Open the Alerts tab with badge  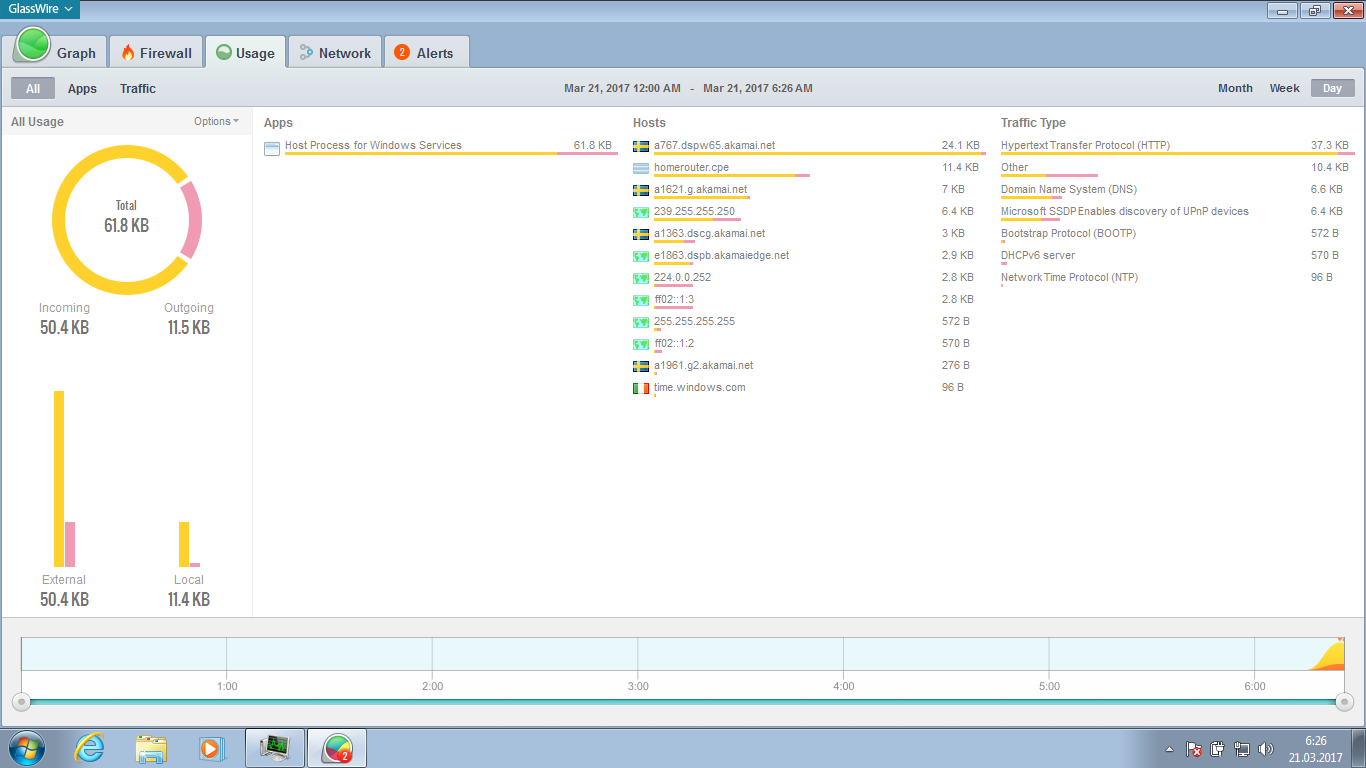(x=424, y=53)
